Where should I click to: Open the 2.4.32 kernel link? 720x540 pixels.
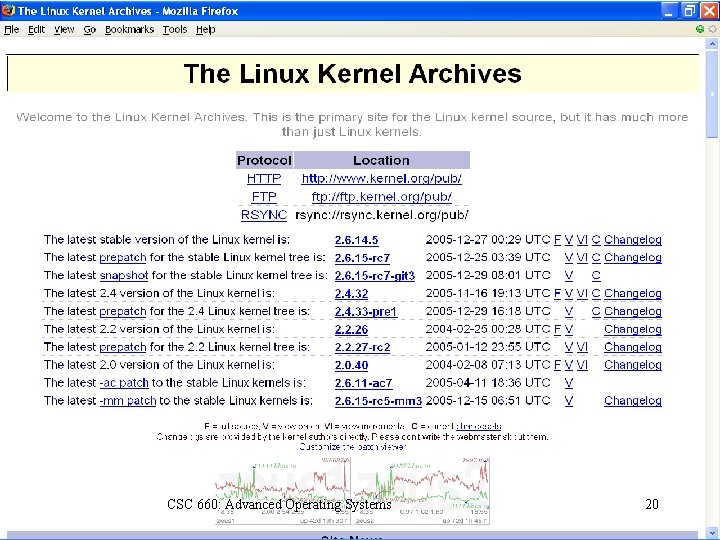[351, 294]
